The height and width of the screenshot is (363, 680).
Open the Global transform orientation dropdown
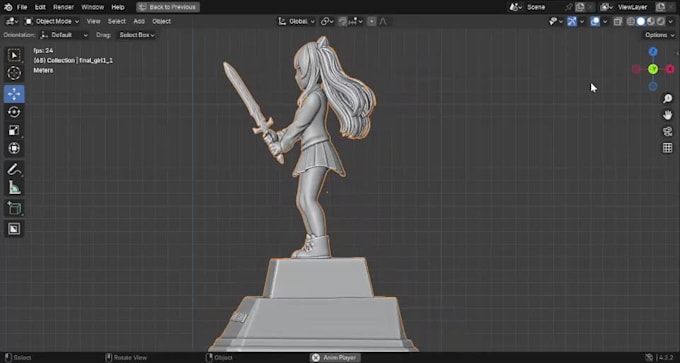[x=297, y=21]
